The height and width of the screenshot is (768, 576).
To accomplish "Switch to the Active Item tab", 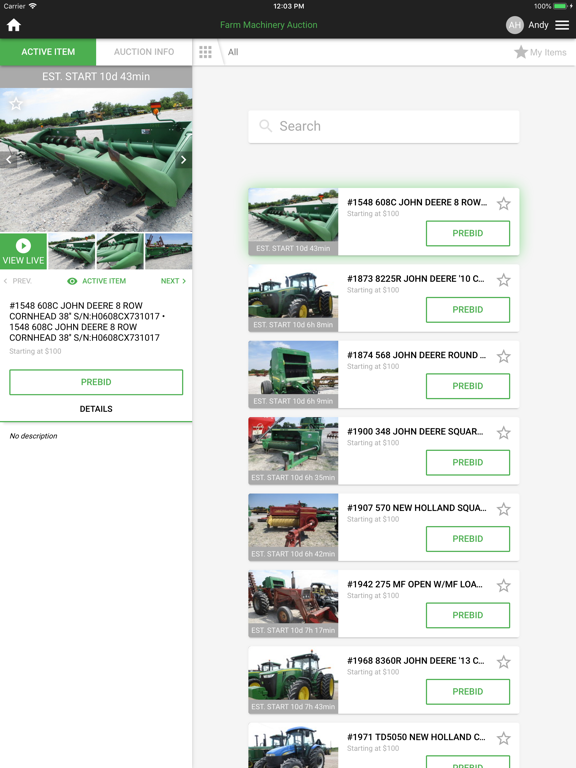I will pos(48,52).
